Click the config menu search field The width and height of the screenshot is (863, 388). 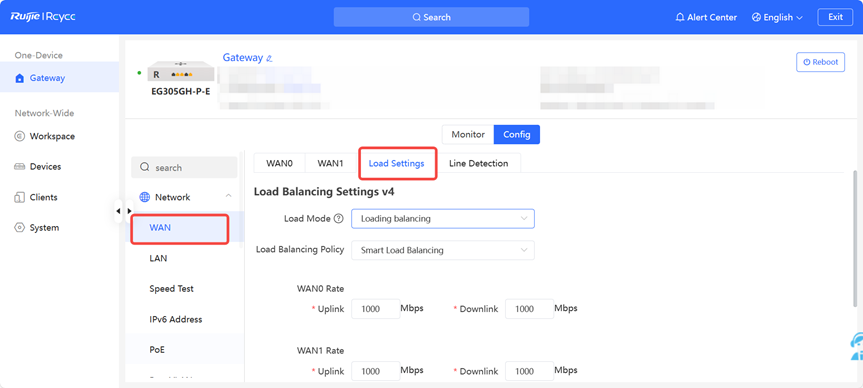pos(184,167)
